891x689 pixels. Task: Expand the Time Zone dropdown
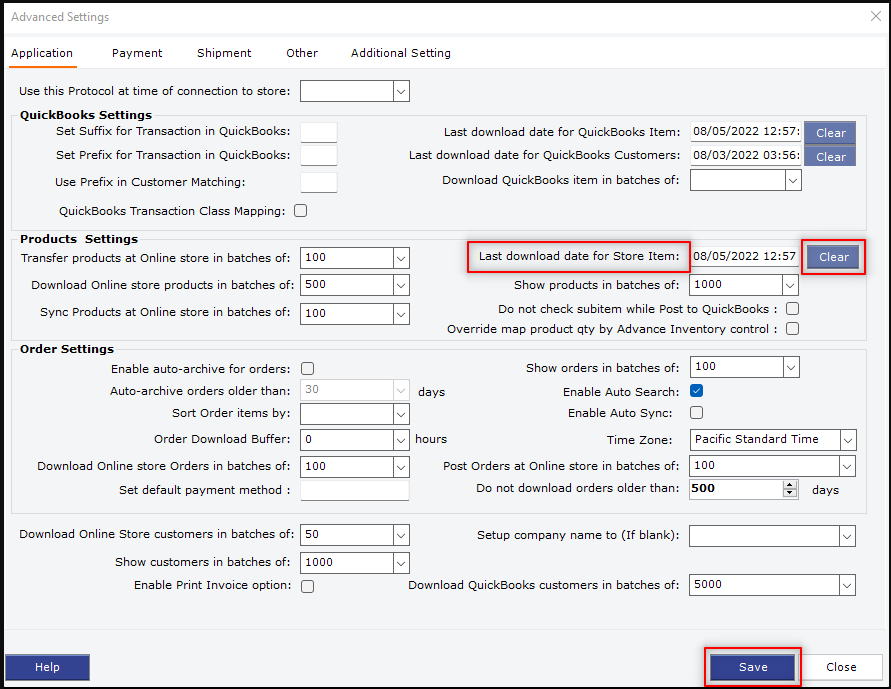click(847, 440)
